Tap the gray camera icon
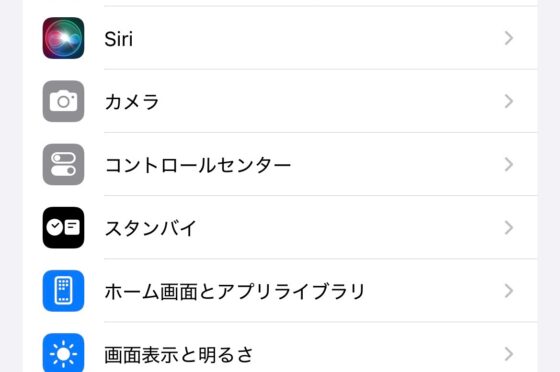 point(64,101)
